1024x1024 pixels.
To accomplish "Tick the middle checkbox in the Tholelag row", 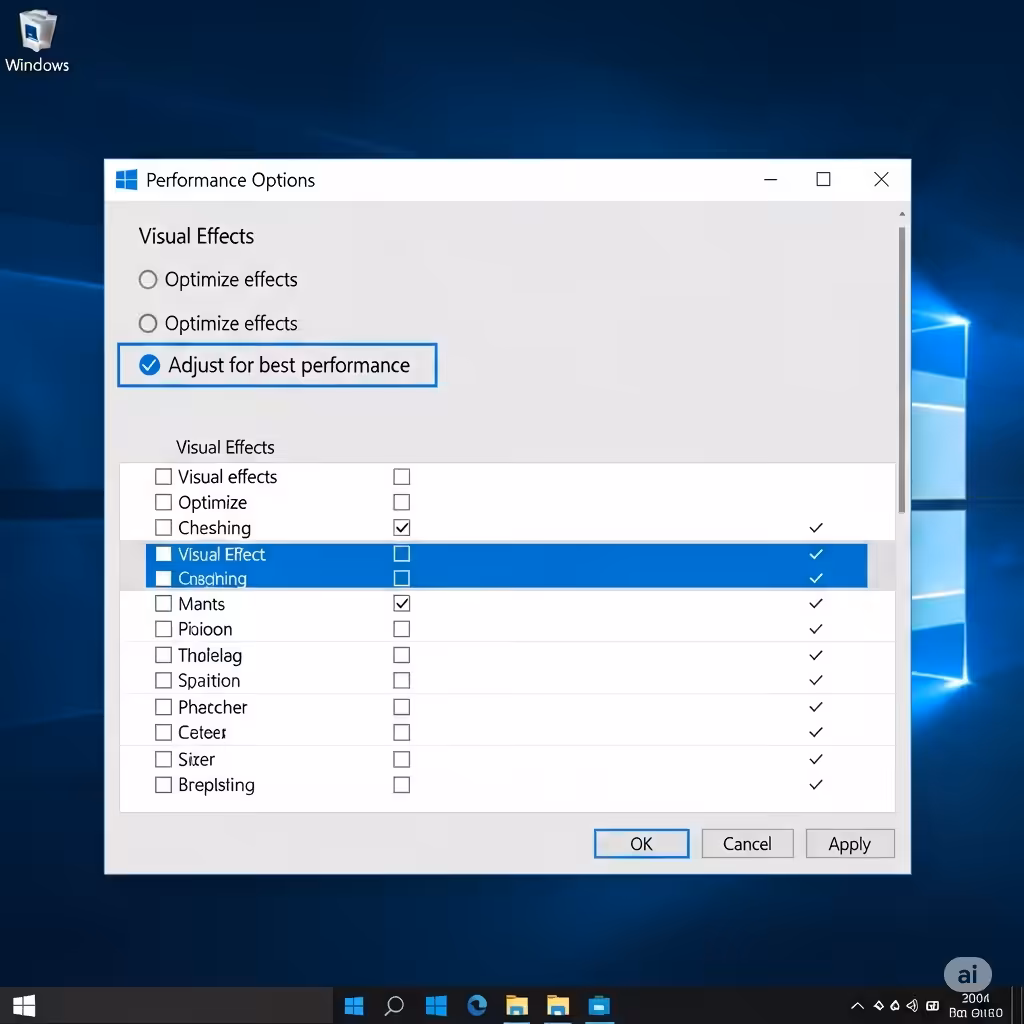I will 402,655.
